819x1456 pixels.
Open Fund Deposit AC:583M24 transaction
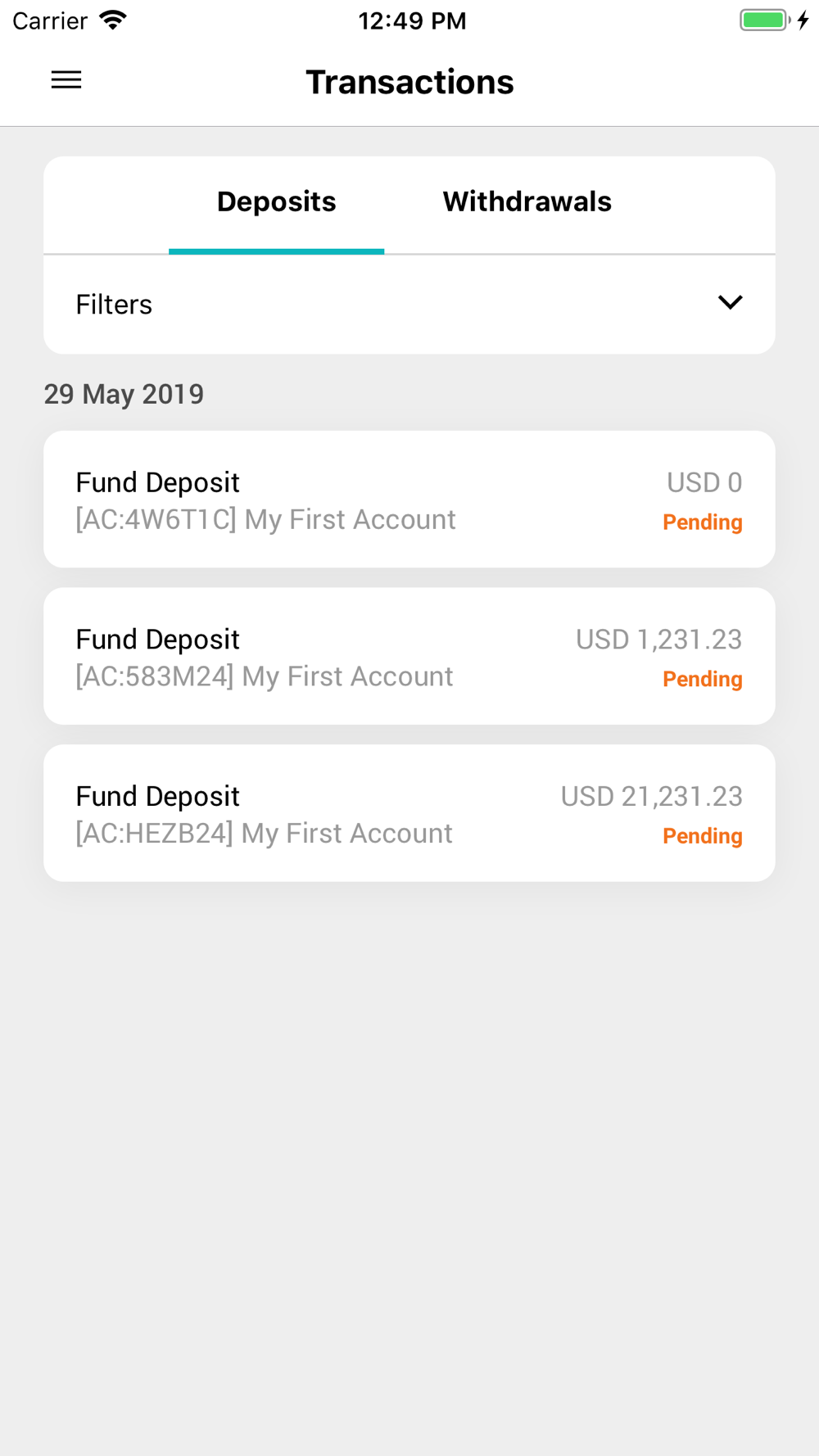coord(409,656)
